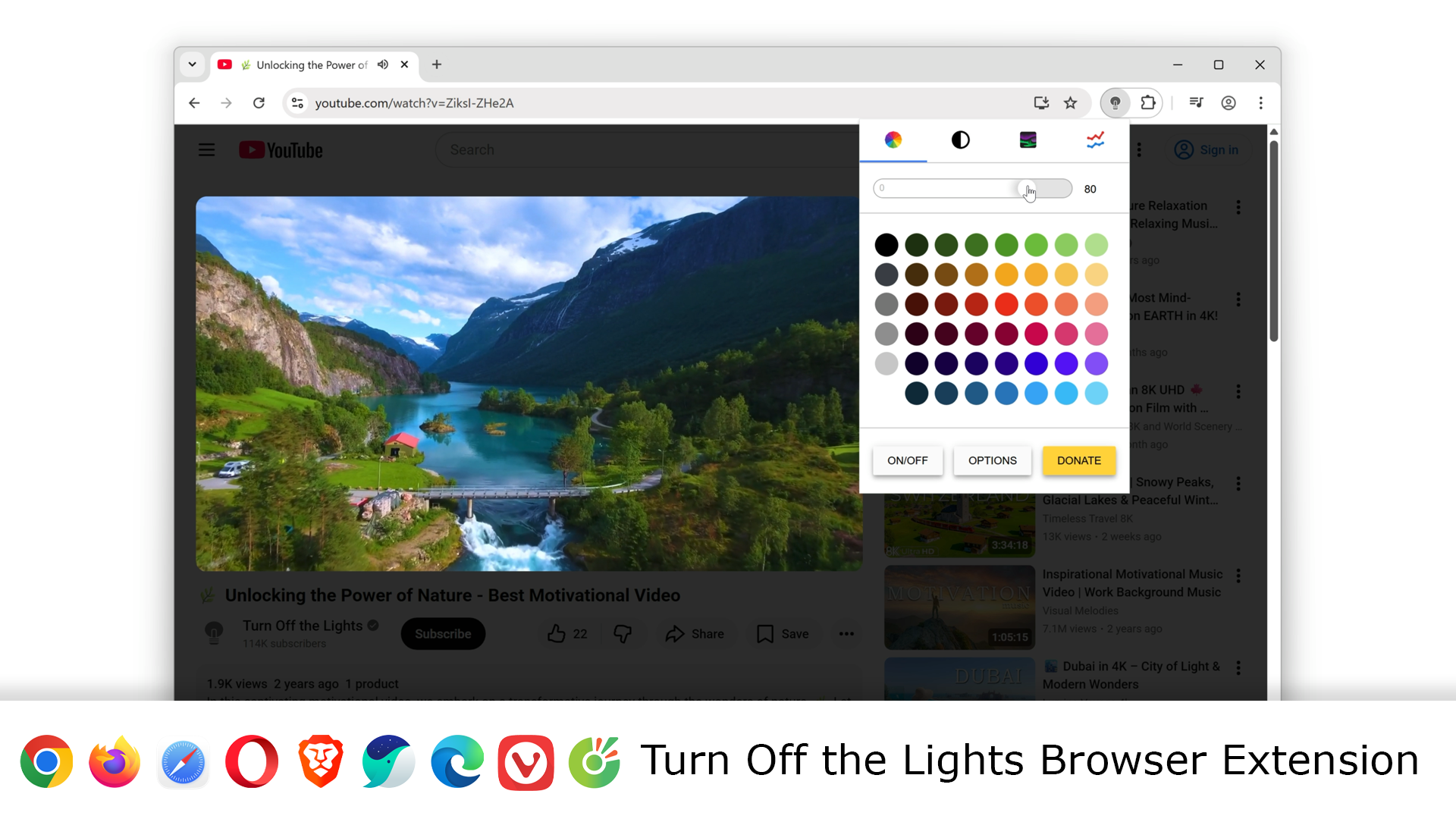
Task: Open the background scene tab in the popup
Action: pos(1028,140)
